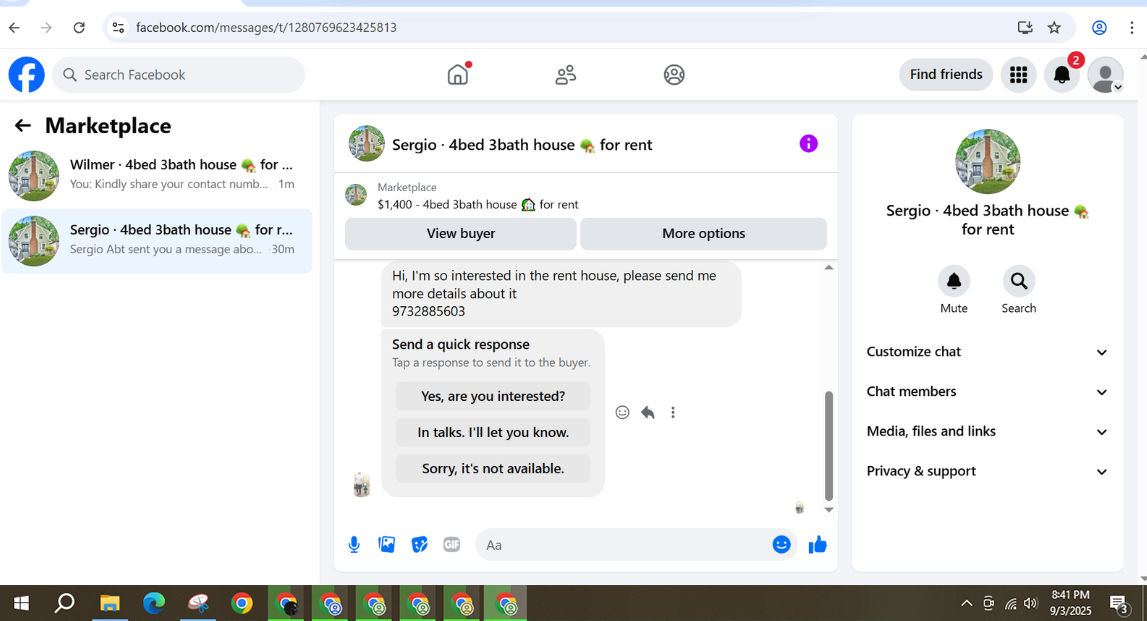Attach a photo or file
The height and width of the screenshot is (621, 1147).
tap(386, 545)
